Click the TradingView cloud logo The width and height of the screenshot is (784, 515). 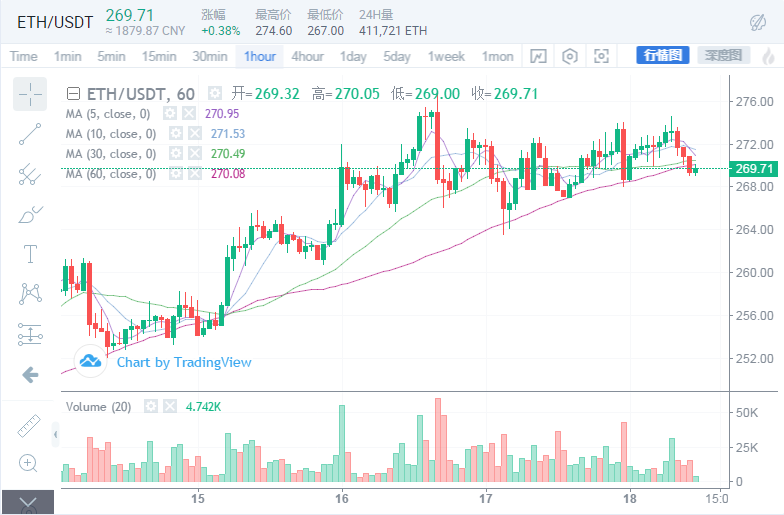click(x=90, y=360)
